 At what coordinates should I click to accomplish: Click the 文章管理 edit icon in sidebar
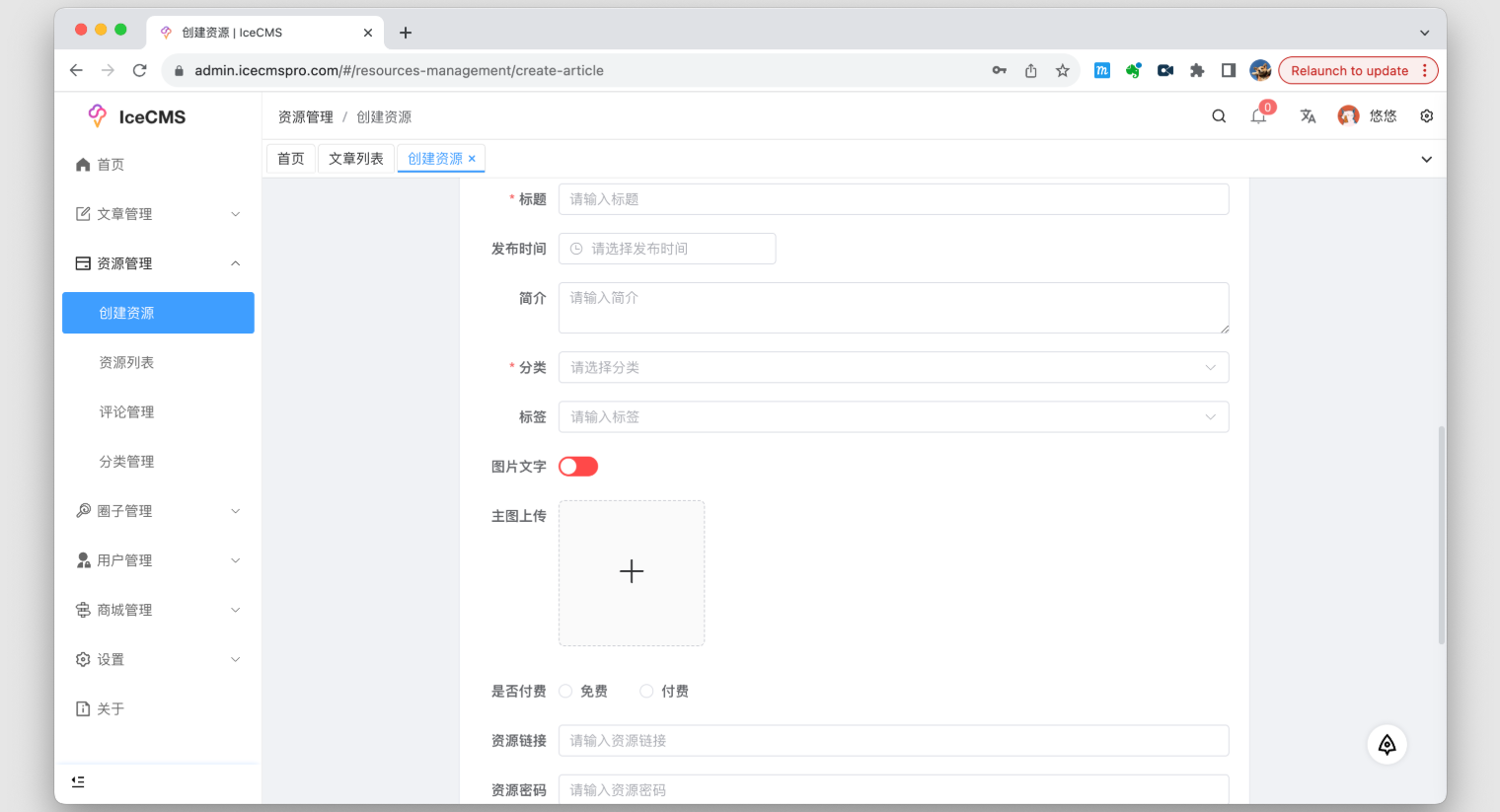point(83,213)
